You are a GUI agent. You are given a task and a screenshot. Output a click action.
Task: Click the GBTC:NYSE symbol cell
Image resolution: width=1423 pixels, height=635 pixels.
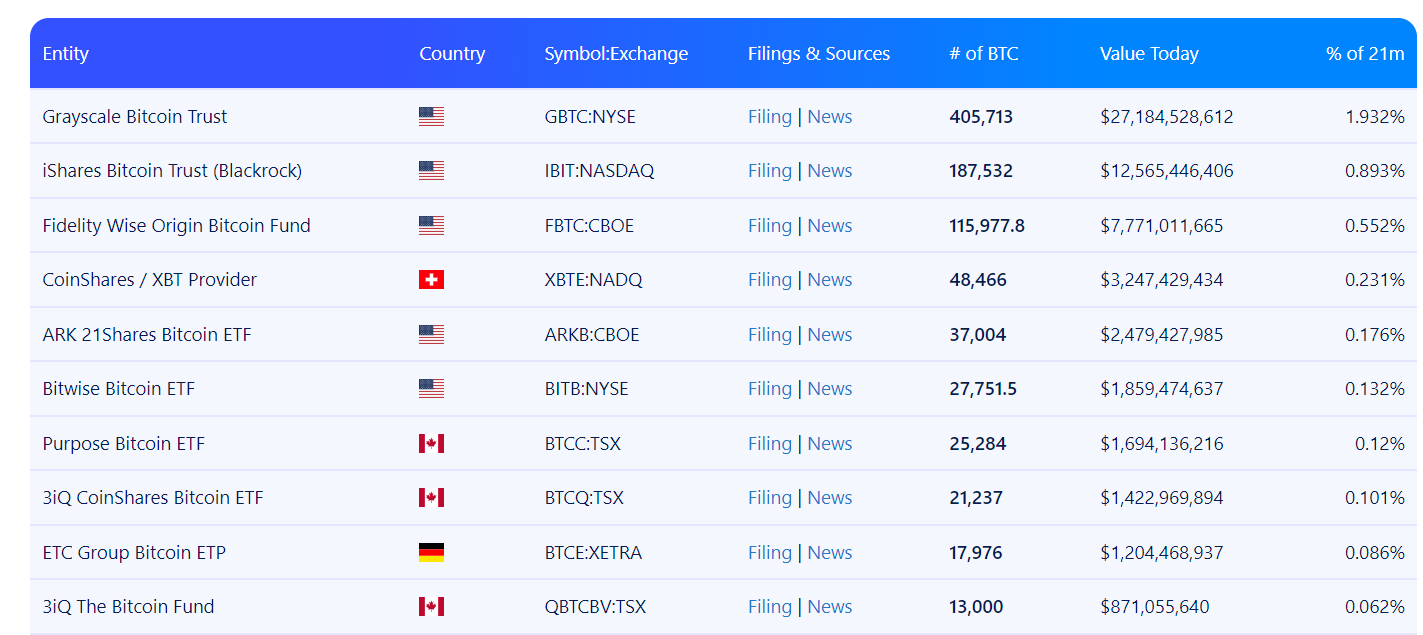(590, 117)
